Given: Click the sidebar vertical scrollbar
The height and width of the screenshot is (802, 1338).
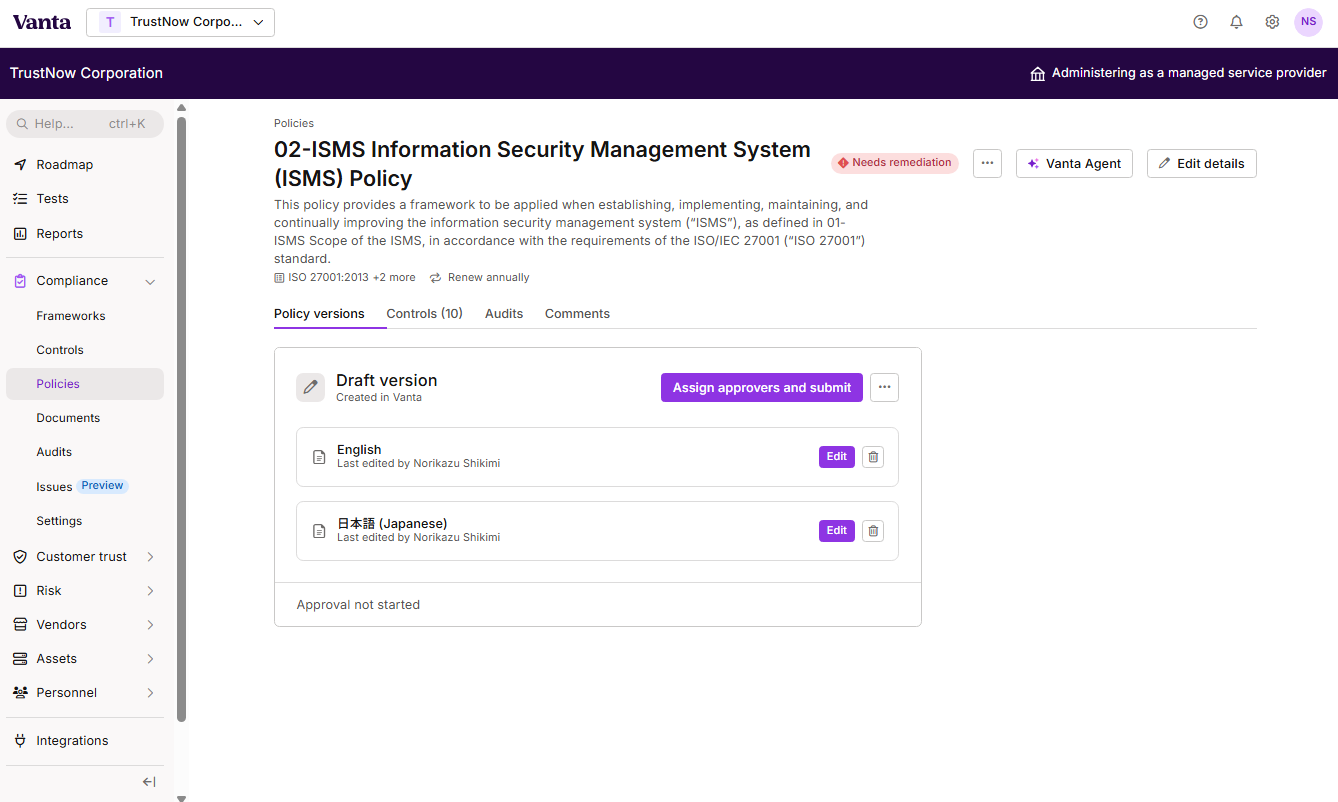Looking at the screenshot, I should (x=181, y=419).
